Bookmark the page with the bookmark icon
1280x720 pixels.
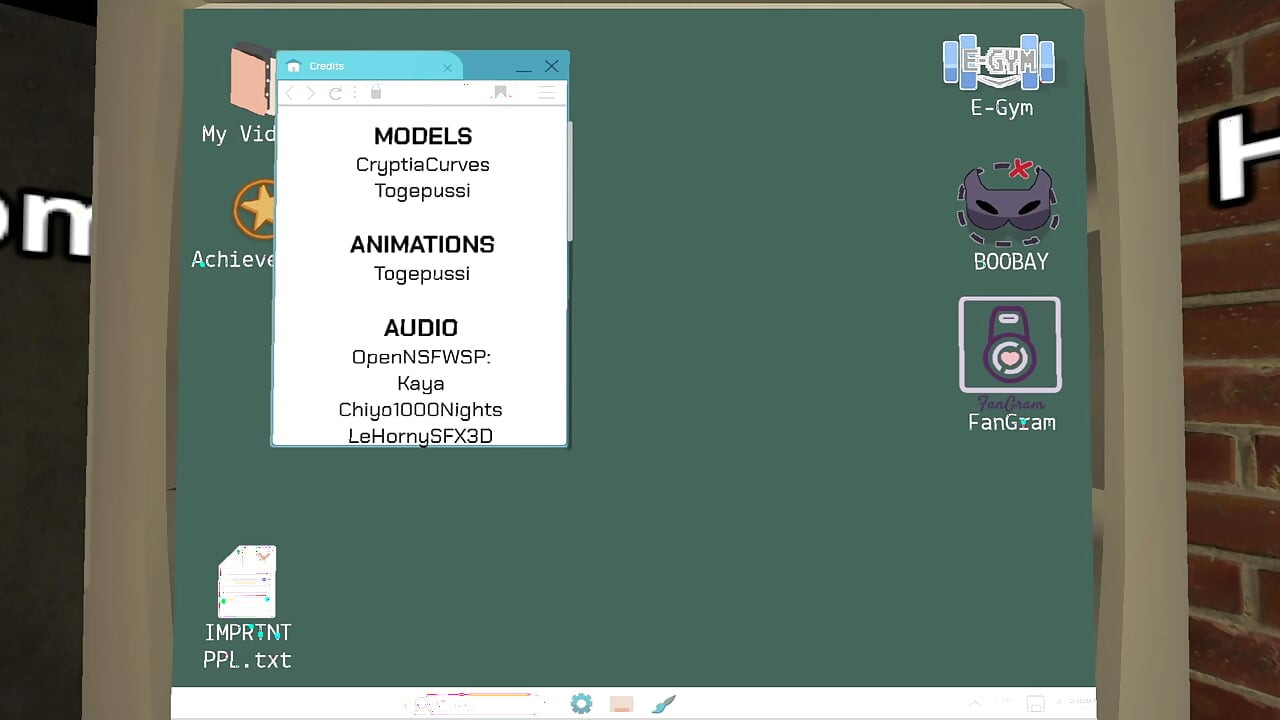point(501,92)
